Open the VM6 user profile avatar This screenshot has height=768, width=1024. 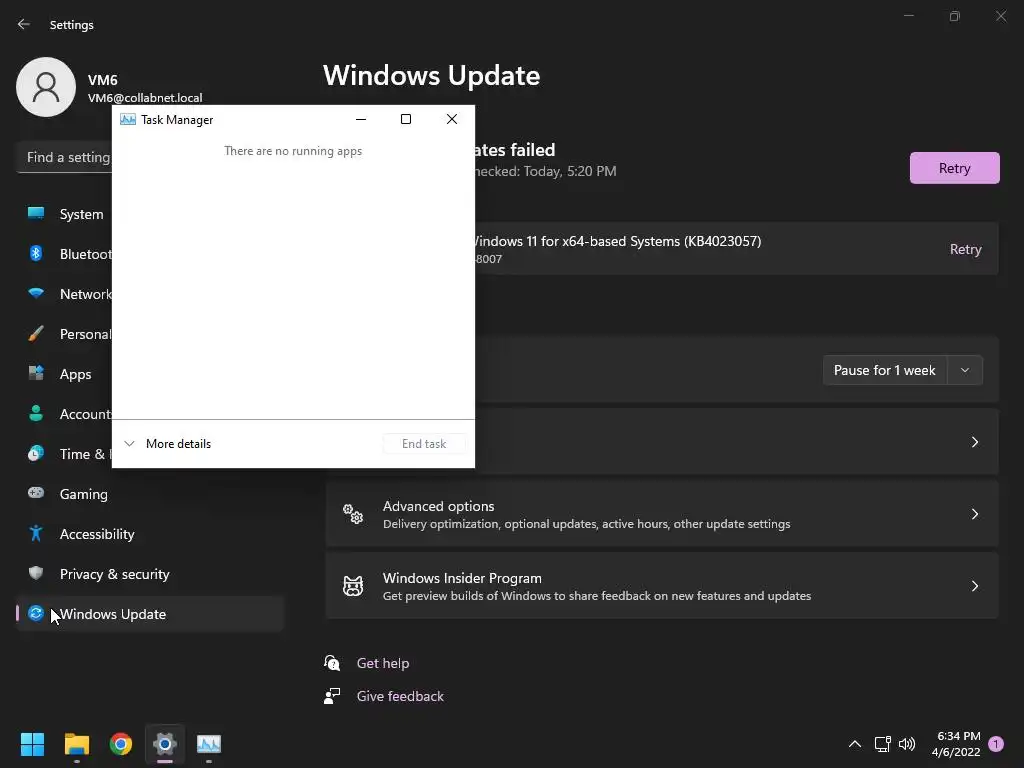click(x=46, y=87)
